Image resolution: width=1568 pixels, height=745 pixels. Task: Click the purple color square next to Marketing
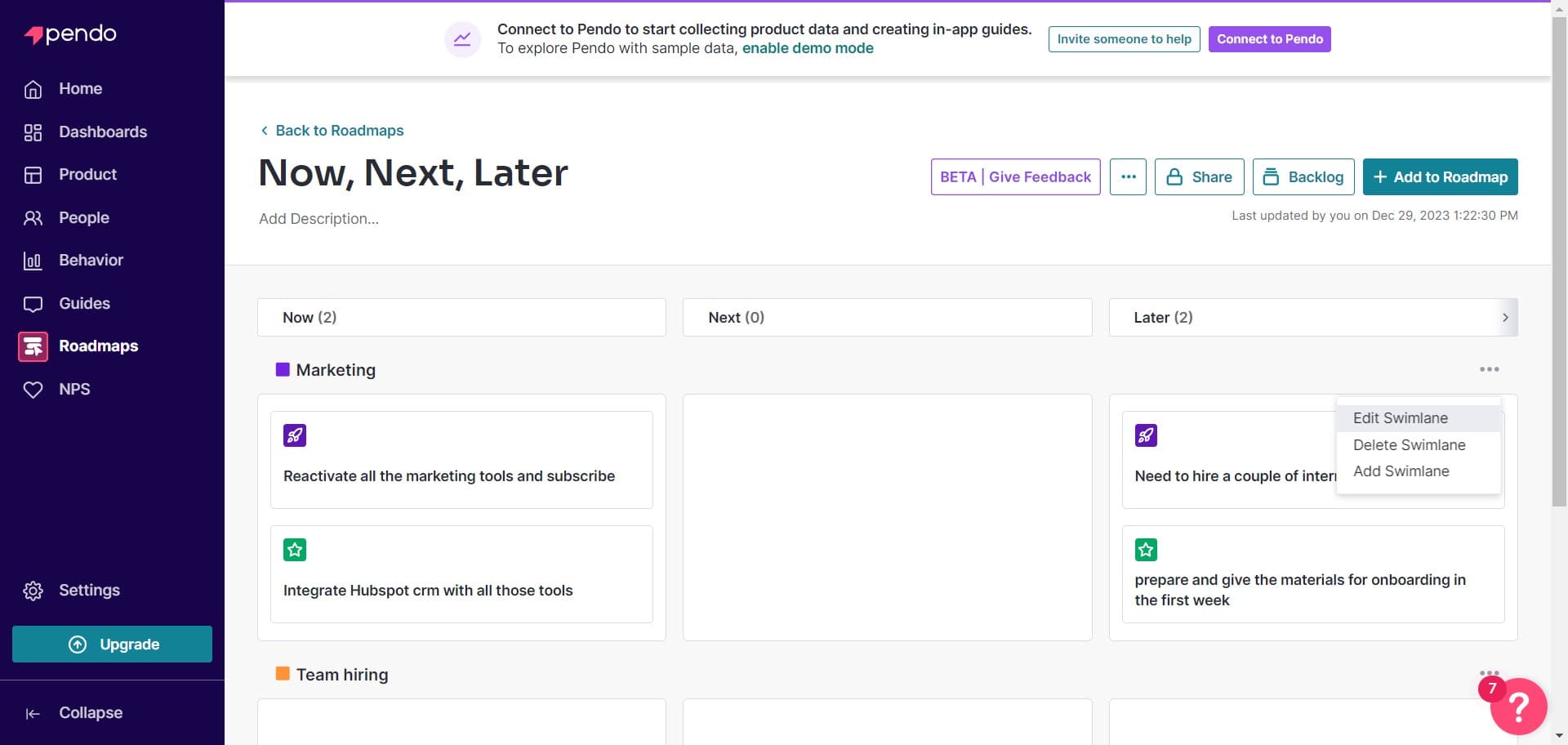283,369
